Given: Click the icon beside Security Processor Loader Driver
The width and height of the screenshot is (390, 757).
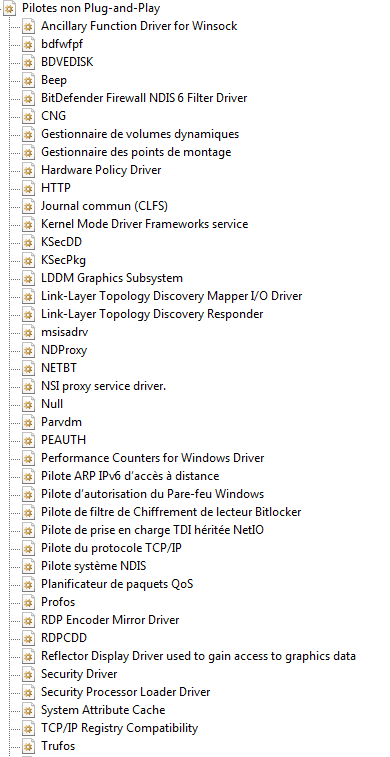Looking at the screenshot, I should [28, 693].
